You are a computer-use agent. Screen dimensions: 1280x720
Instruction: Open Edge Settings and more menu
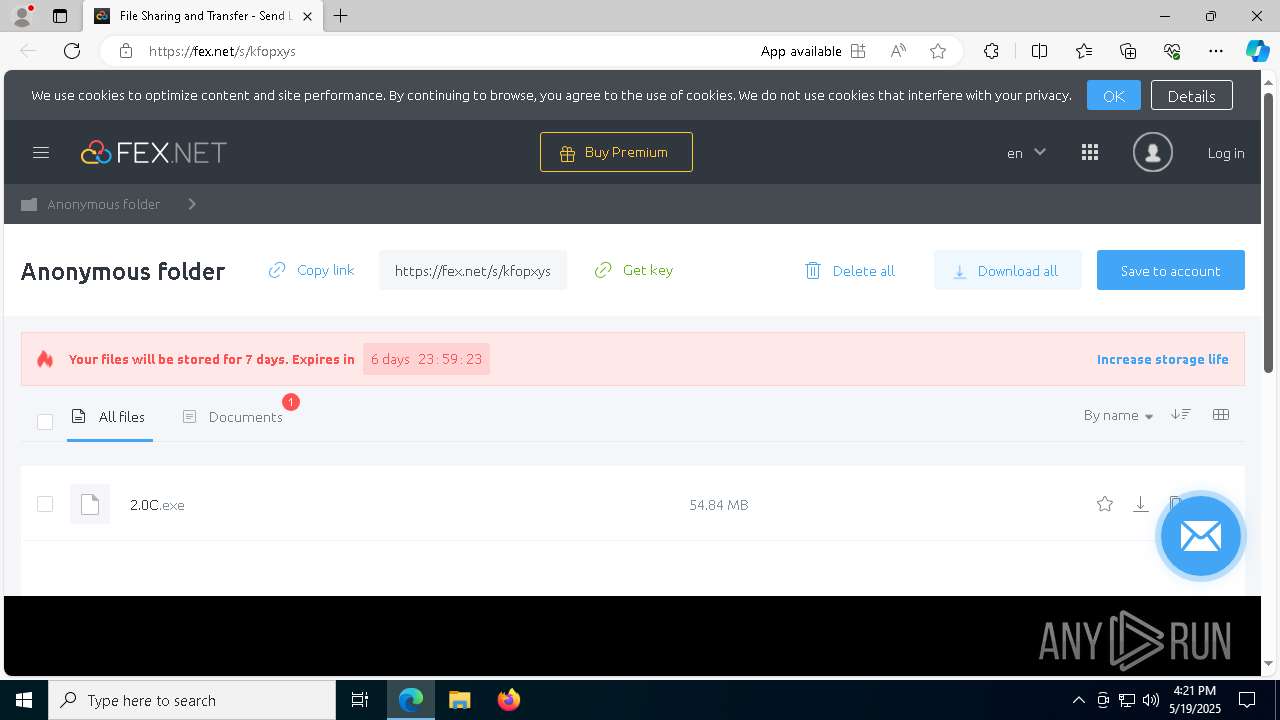coord(1216,51)
